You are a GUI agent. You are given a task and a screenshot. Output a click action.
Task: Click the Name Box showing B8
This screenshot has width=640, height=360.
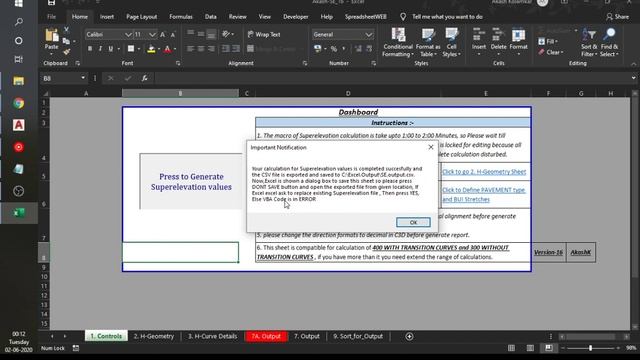60,78
